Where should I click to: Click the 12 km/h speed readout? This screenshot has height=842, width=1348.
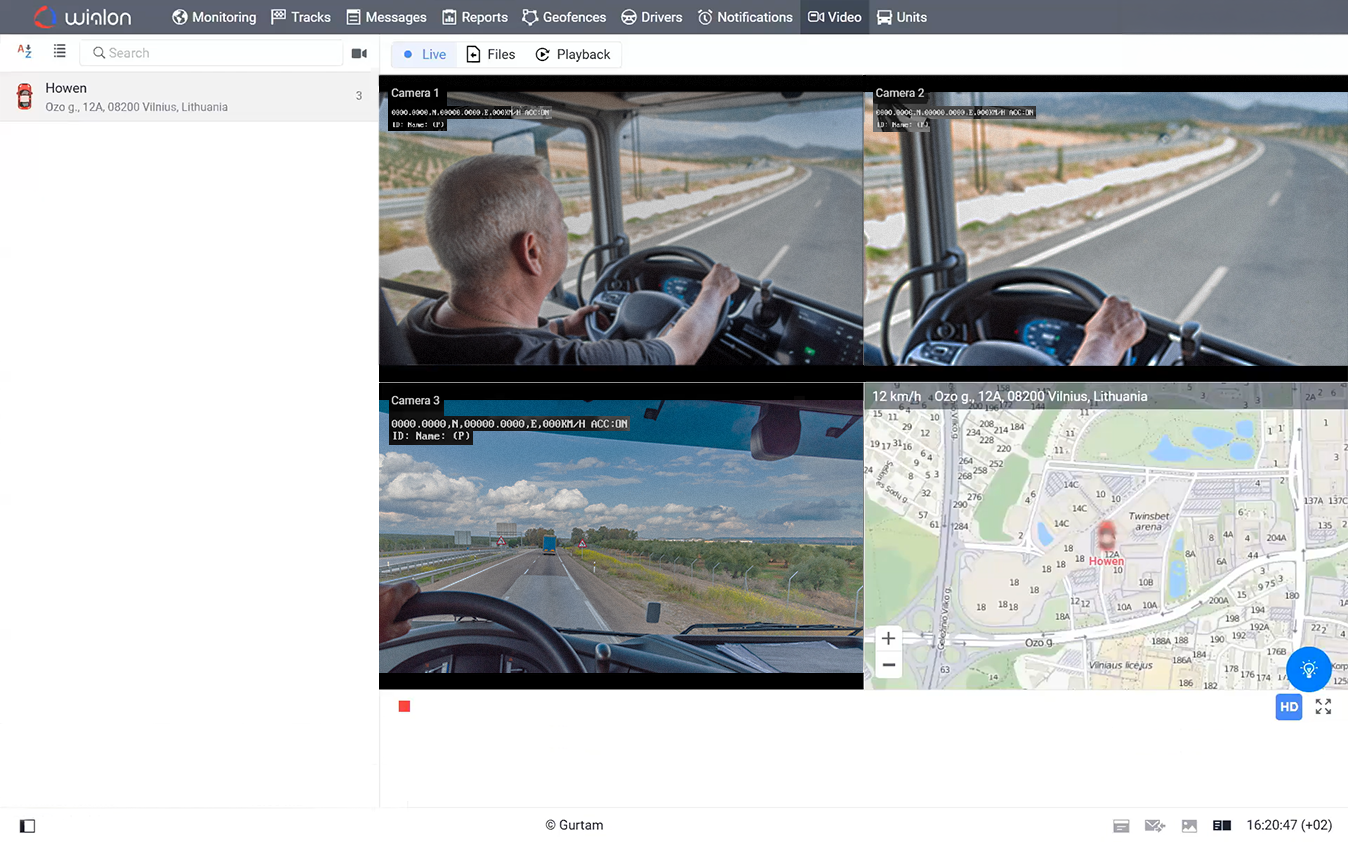coord(896,397)
